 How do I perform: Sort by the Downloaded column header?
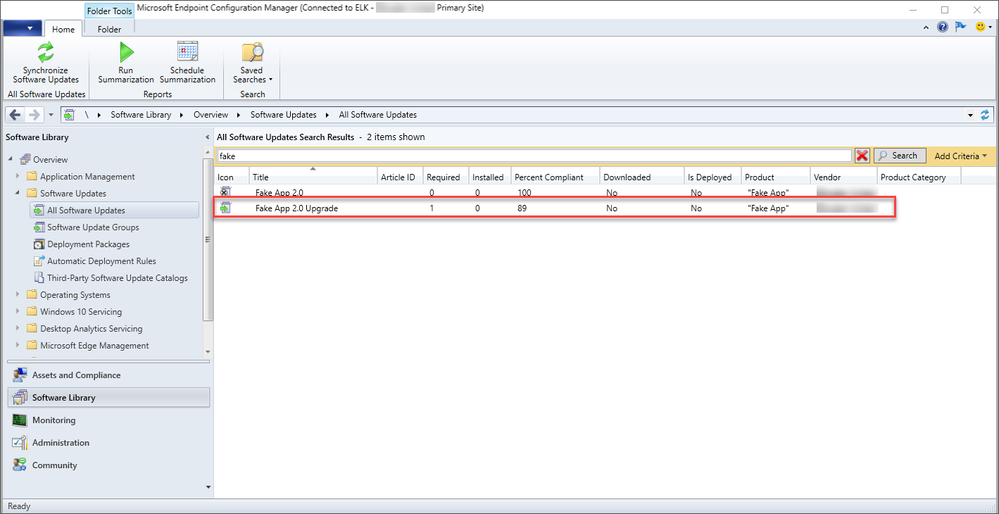coord(642,177)
